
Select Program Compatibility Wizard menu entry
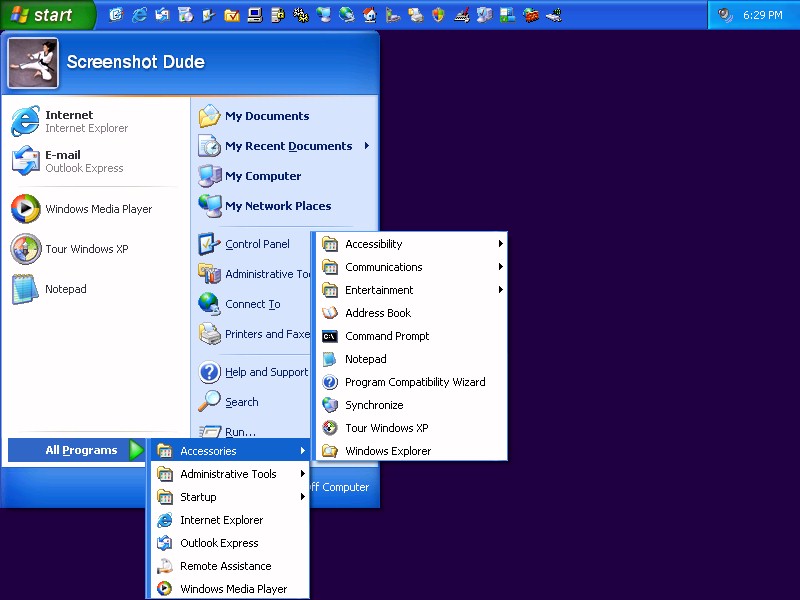click(414, 382)
